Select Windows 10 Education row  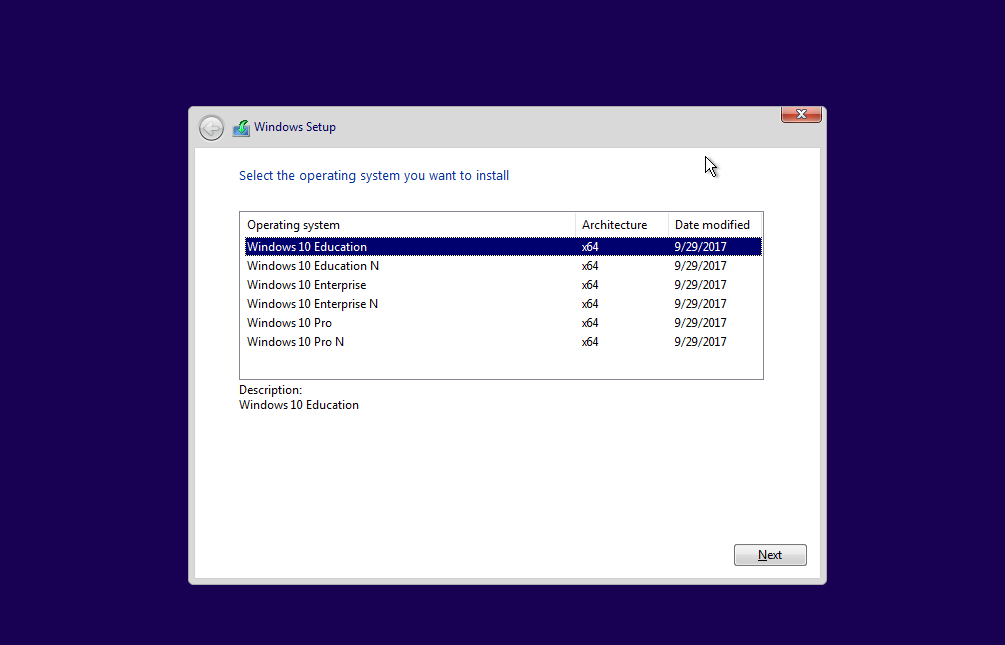(x=503, y=247)
